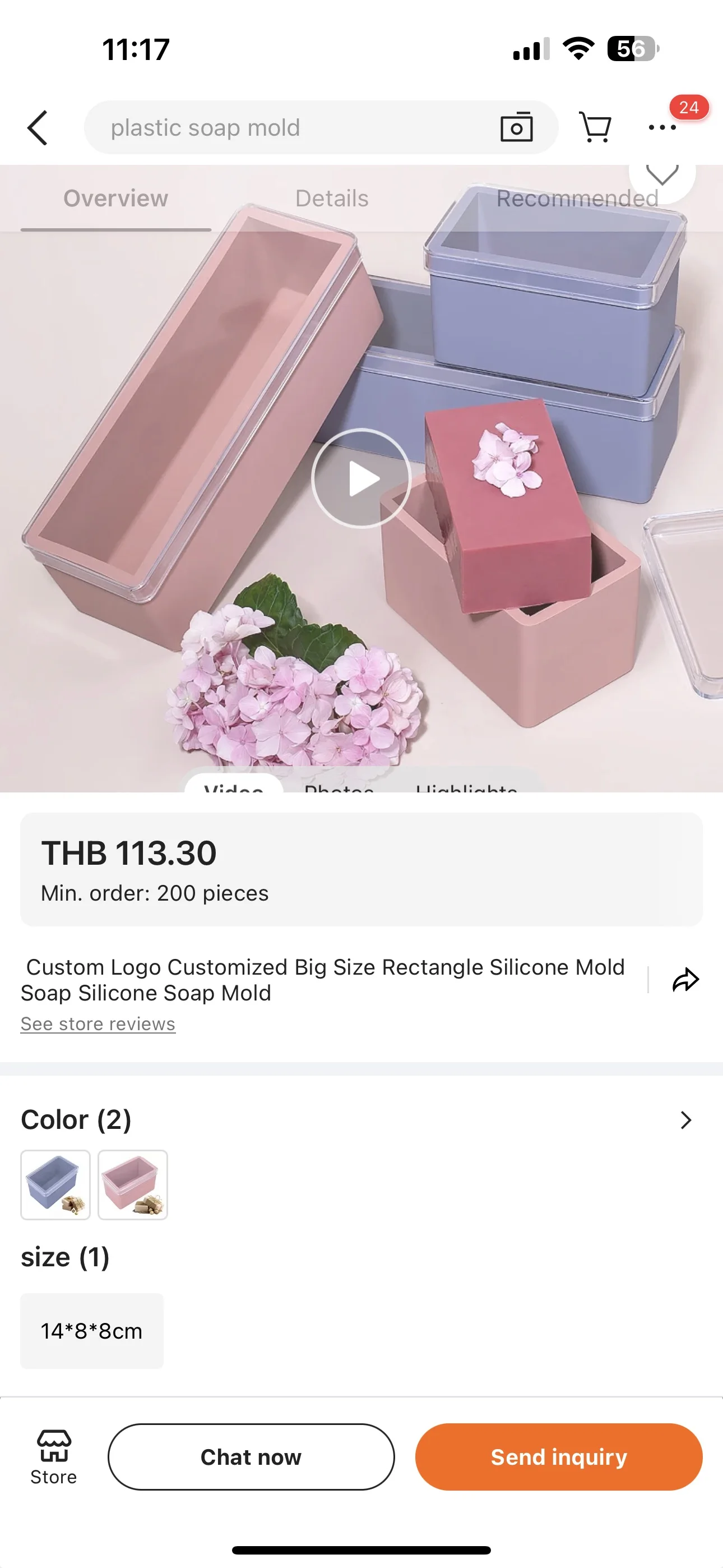Choose the blue color swatch
Viewport: 723px width, 1568px height.
coord(55,1184)
